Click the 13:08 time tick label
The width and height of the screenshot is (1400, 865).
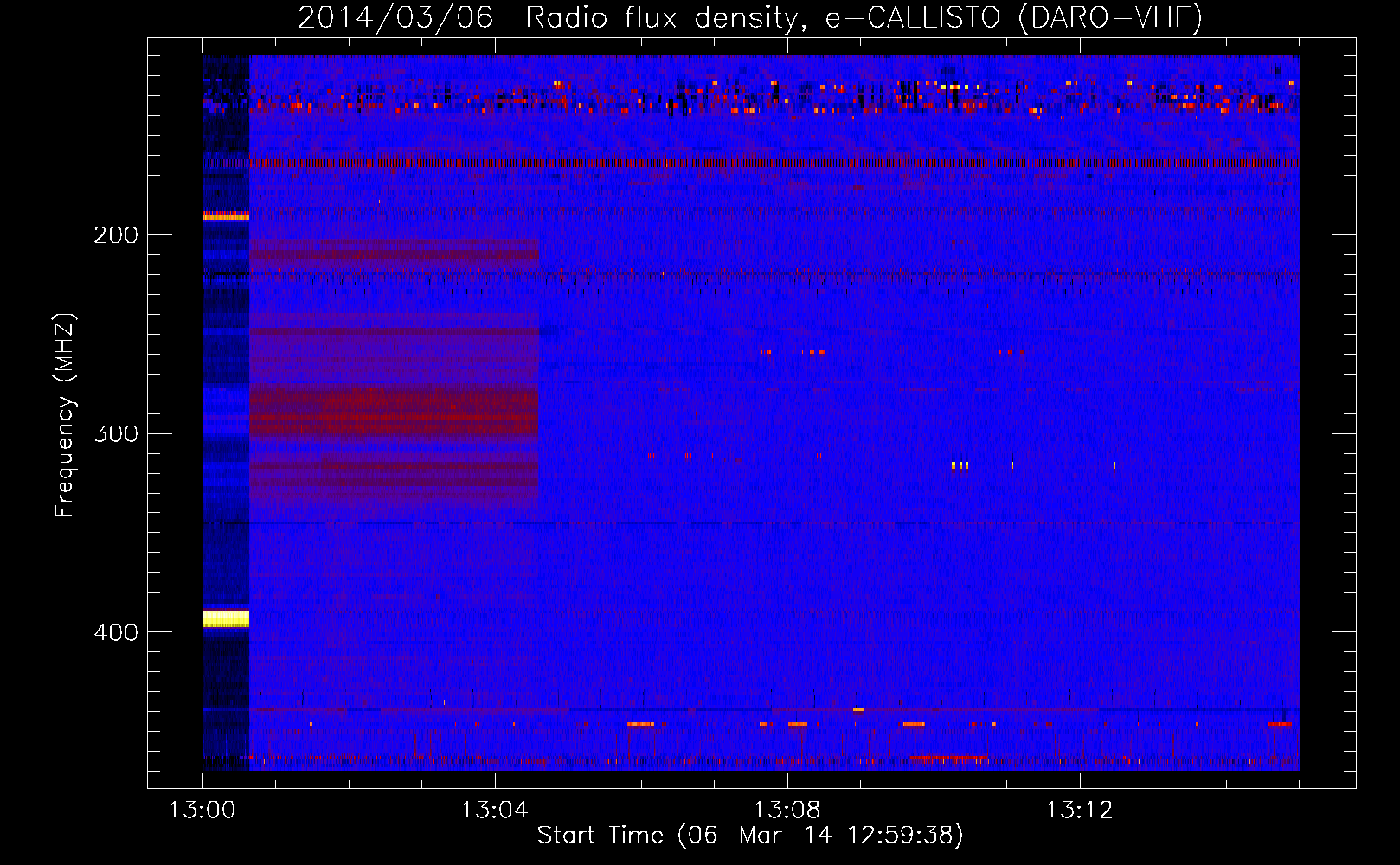click(x=787, y=811)
